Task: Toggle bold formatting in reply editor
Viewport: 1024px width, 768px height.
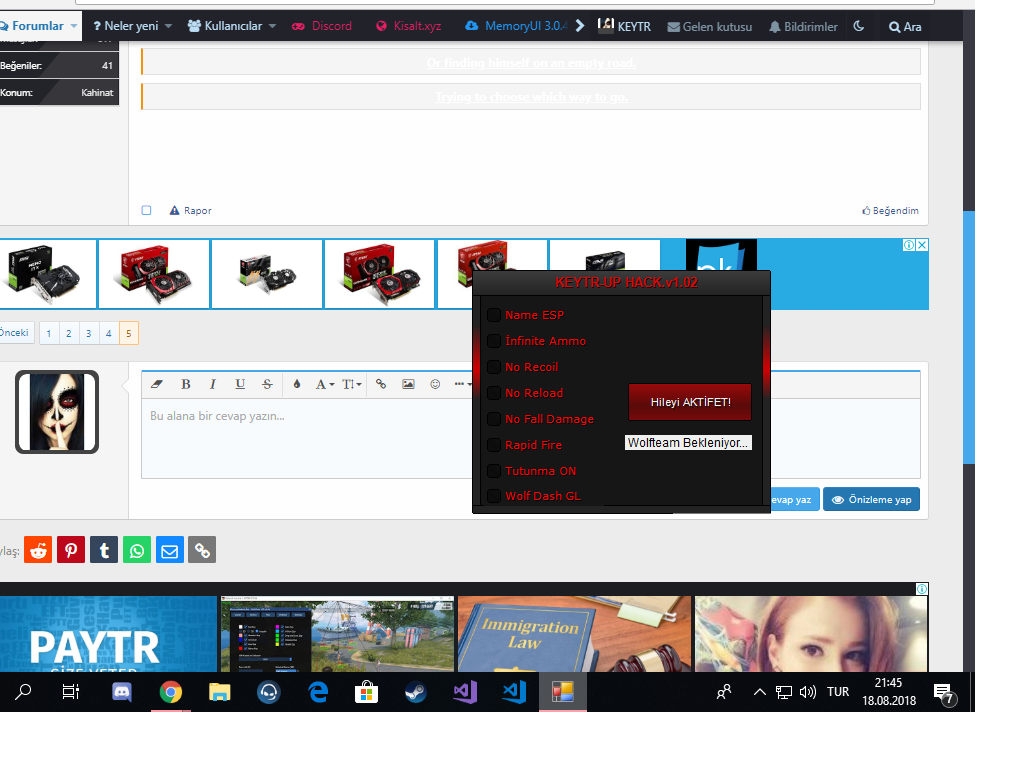Action: coord(185,384)
